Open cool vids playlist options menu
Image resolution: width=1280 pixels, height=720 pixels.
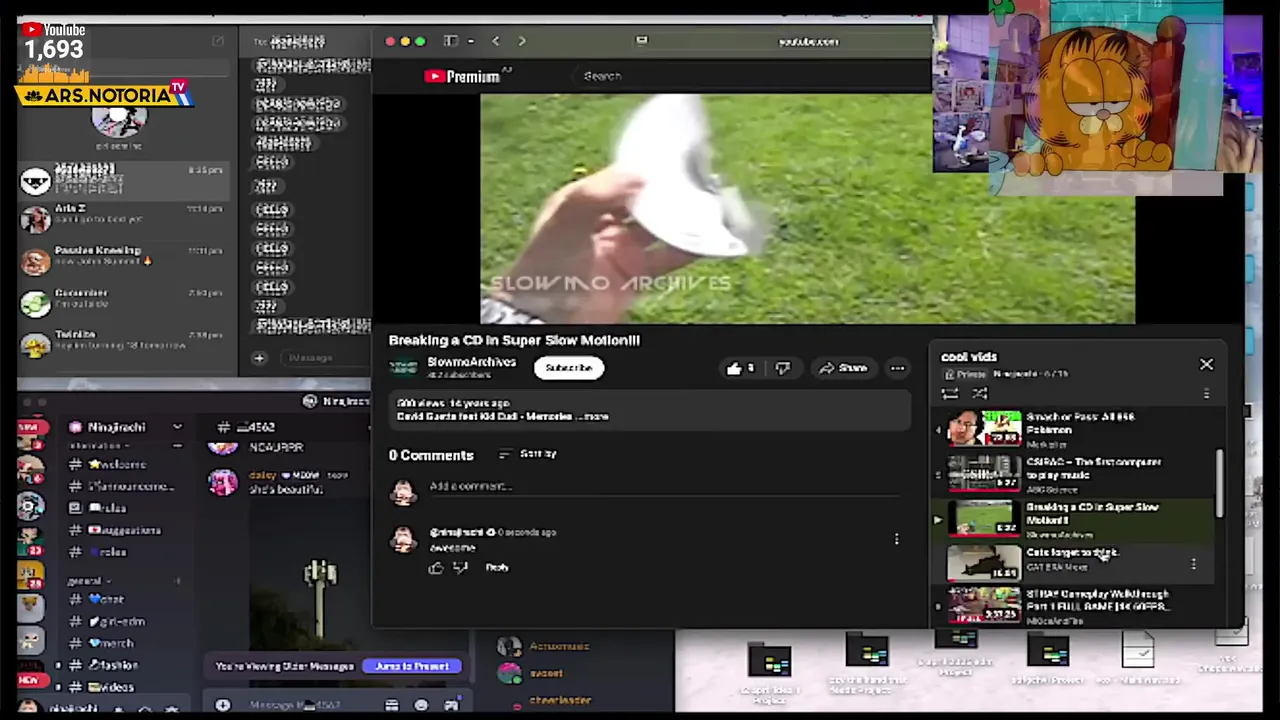coord(1206,394)
